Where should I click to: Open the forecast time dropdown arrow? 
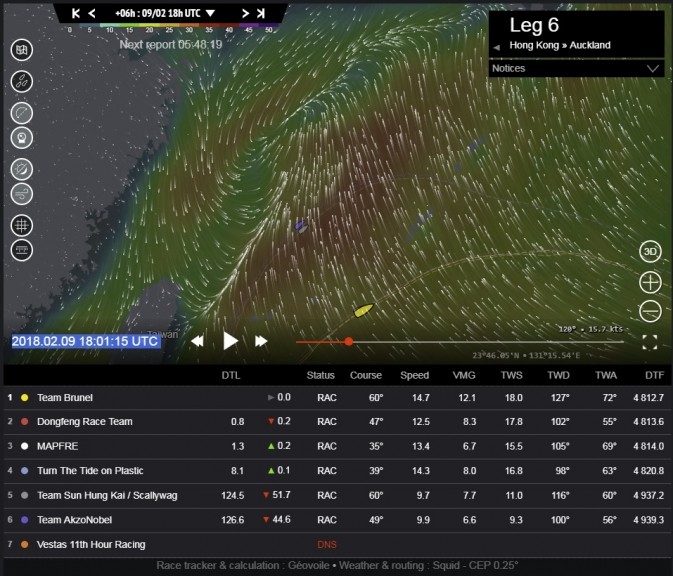tap(210, 13)
